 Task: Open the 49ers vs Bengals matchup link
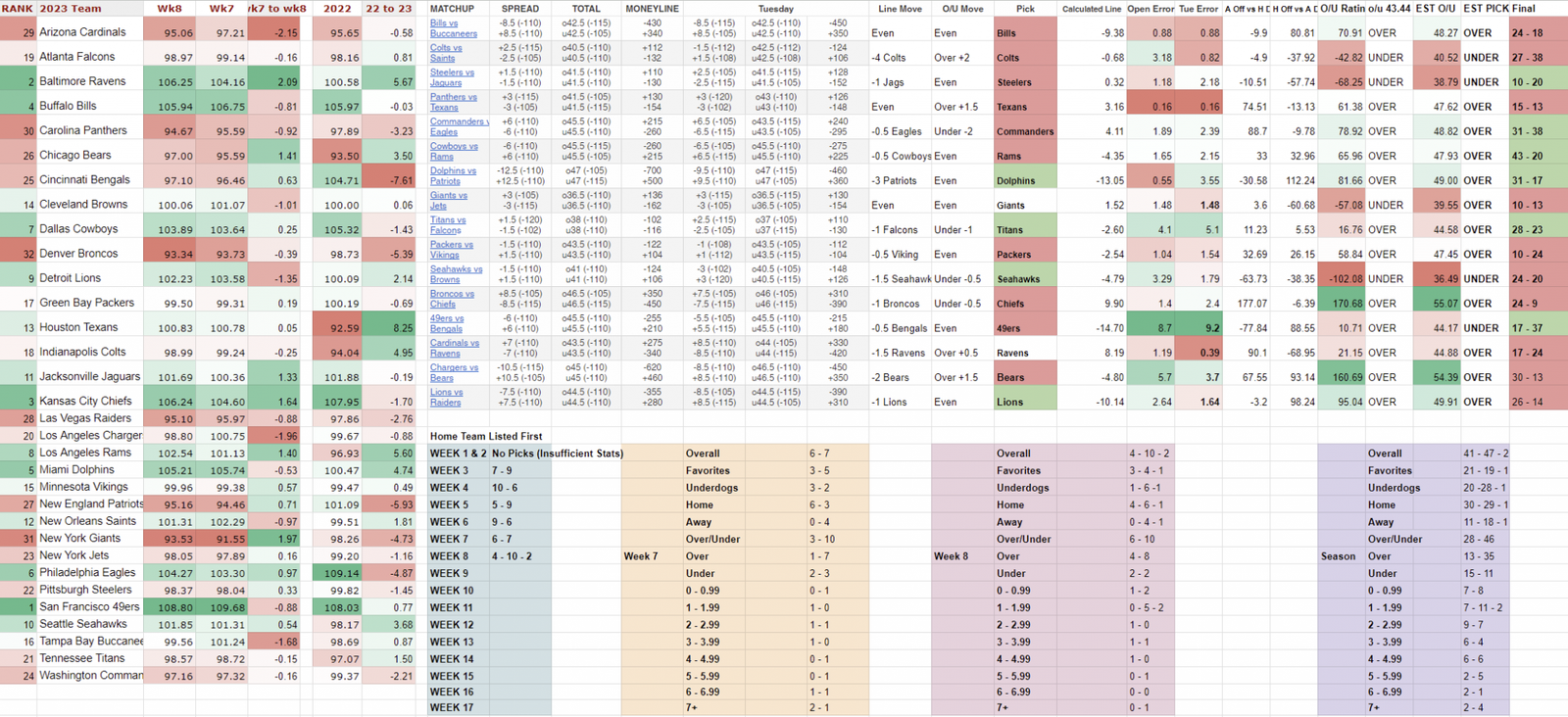447,323
